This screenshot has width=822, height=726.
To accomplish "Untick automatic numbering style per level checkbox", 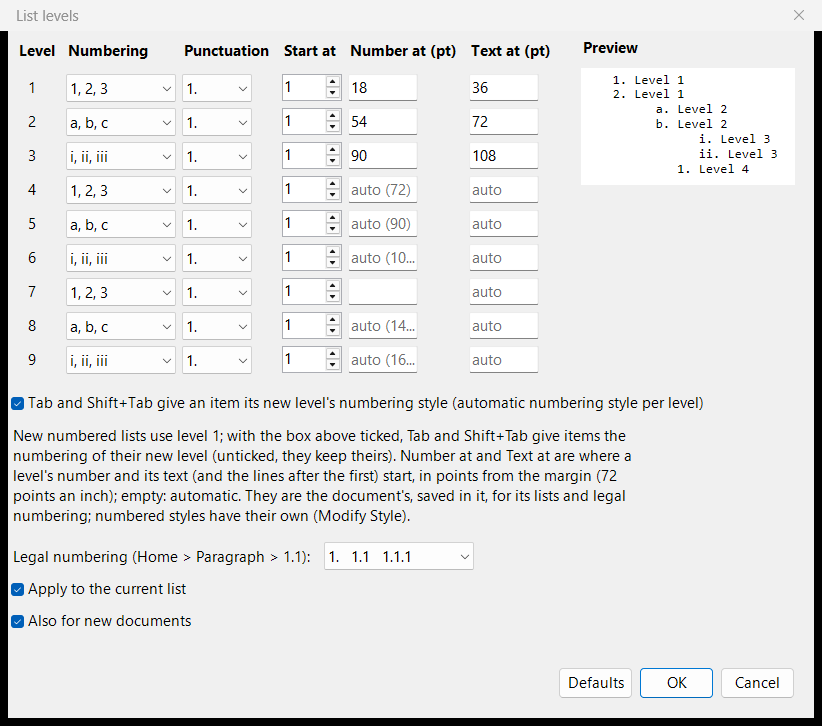I will 17,404.
